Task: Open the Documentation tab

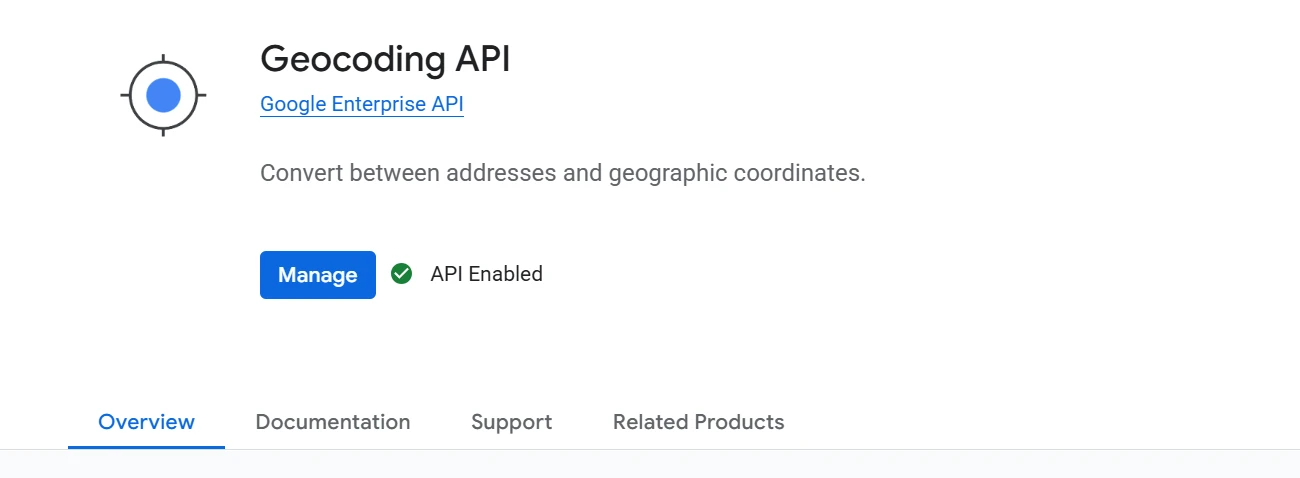Action: [x=333, y=422]
